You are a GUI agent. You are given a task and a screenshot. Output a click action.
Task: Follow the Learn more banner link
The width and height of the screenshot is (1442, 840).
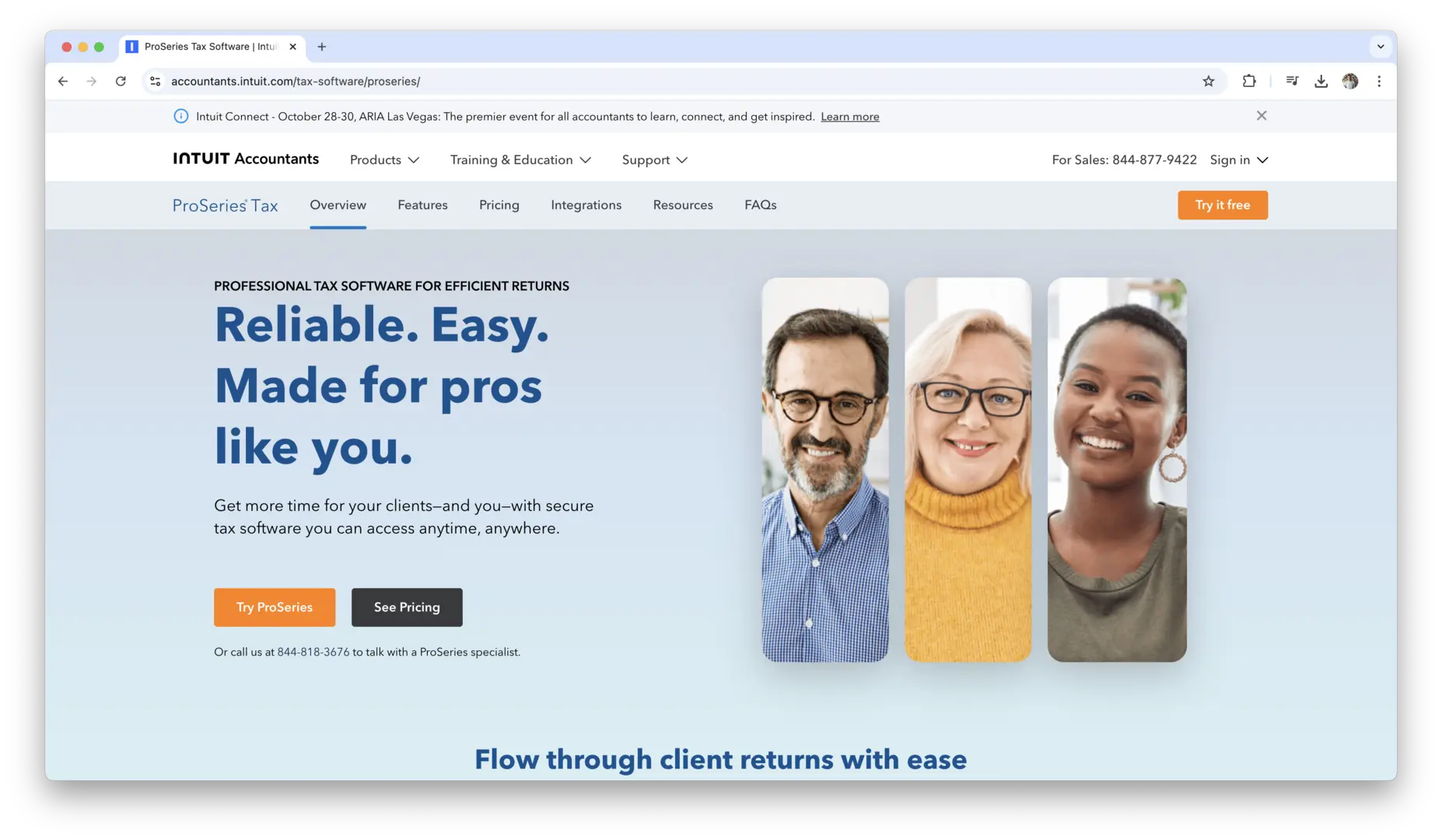[x=850, y=117]
